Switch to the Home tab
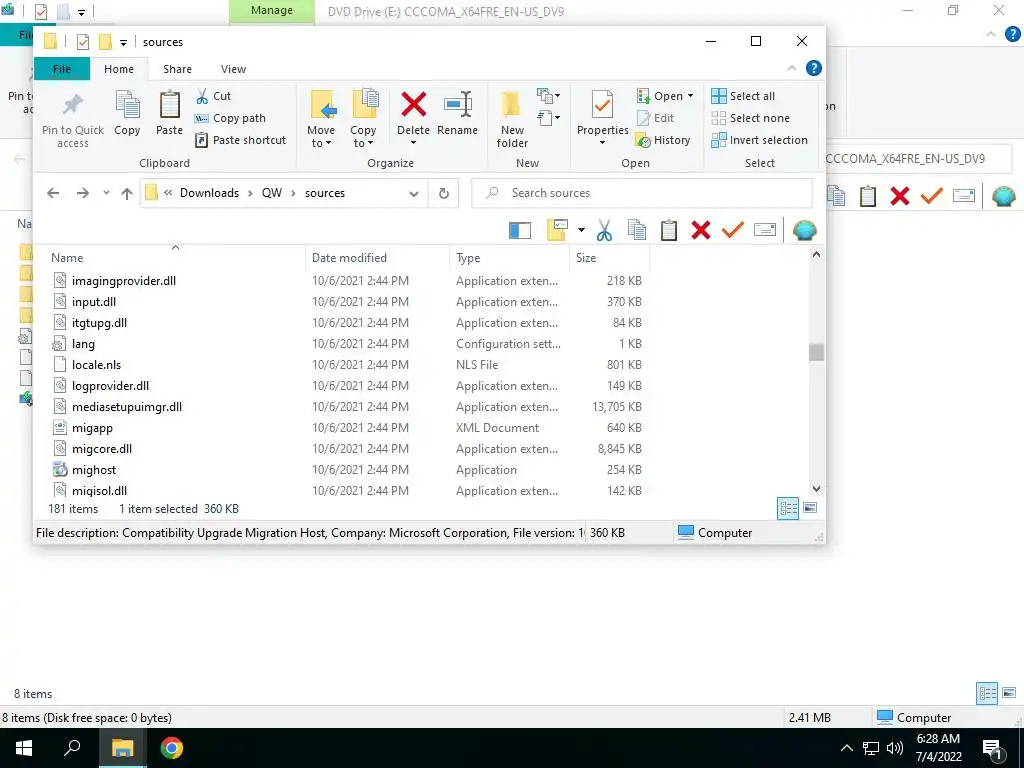The height and width of the screenshot is (768, 1024). click(119, 69)
